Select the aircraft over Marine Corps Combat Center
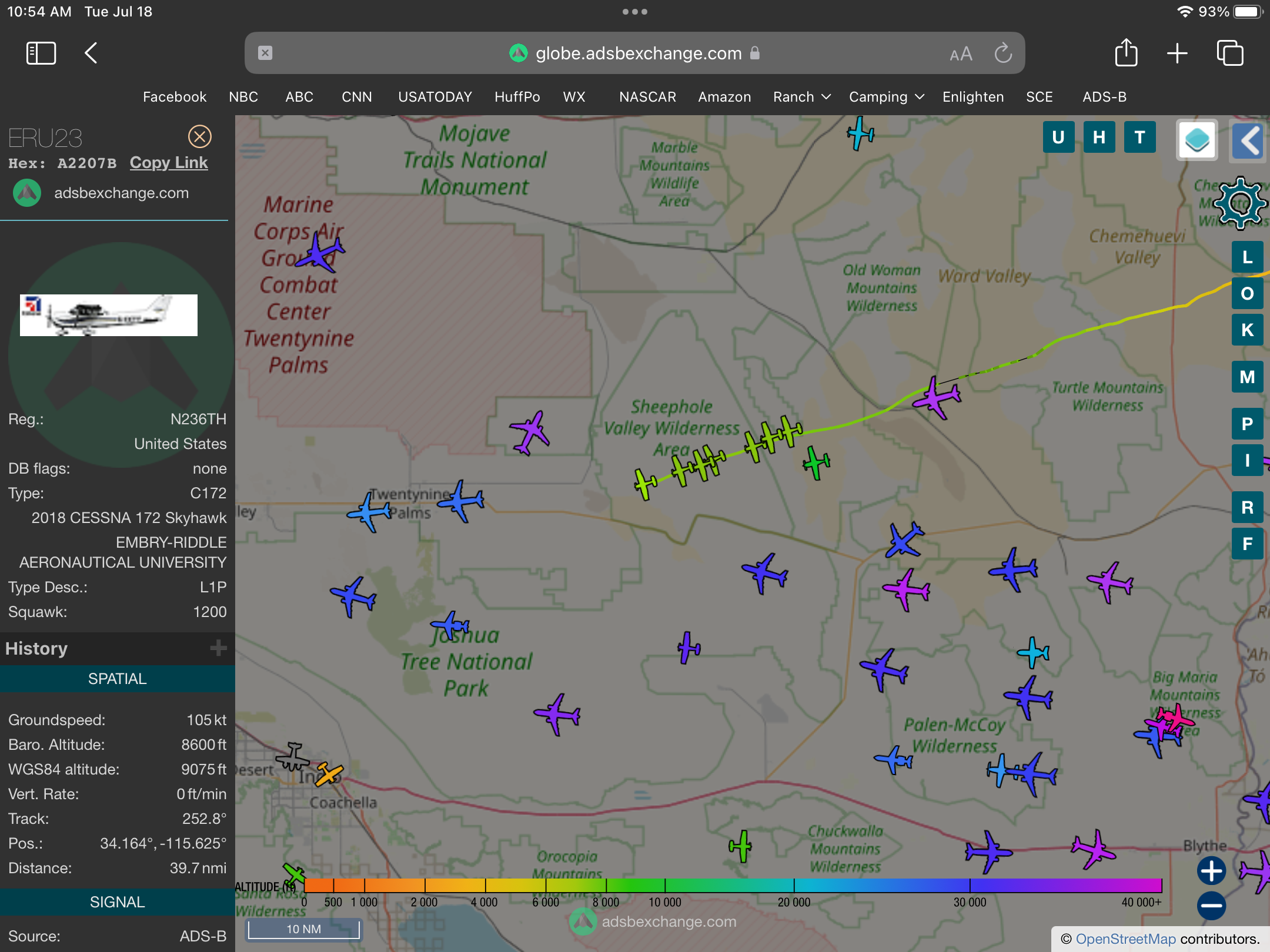Viewport: 1270px width, 952px height. click(320, 252)
